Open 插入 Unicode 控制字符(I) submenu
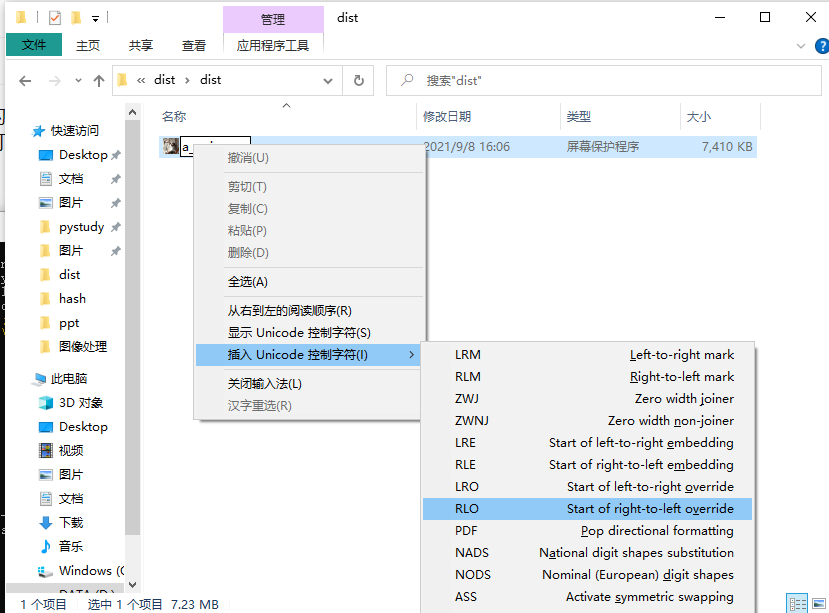The image size is (829, 613). (x=309, y=355)
